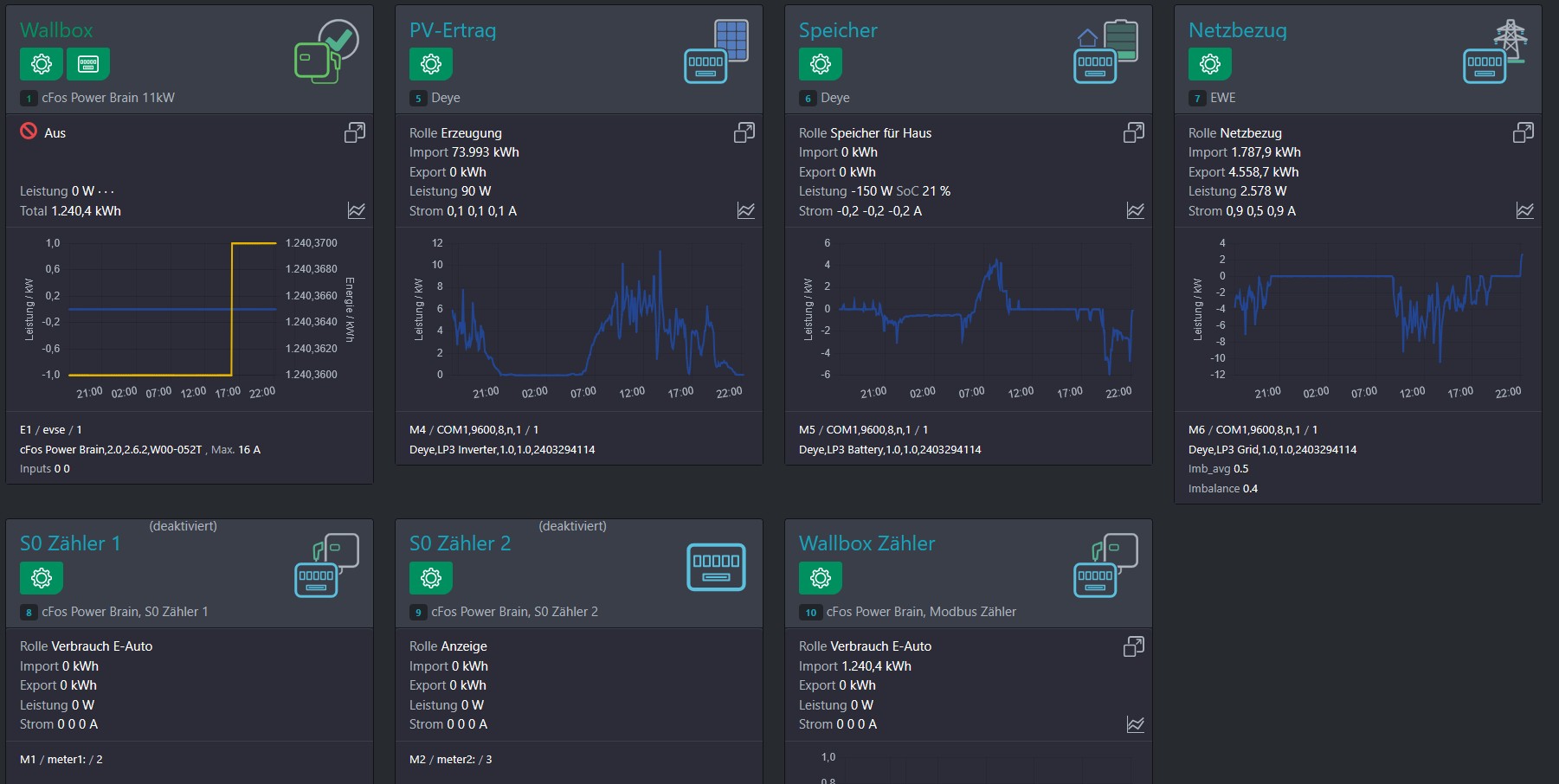The width and height of the screenshot is (1559, 784).
Task: Click the Wallbox Zähler meter icon
Action: (x=1106, y=565)
